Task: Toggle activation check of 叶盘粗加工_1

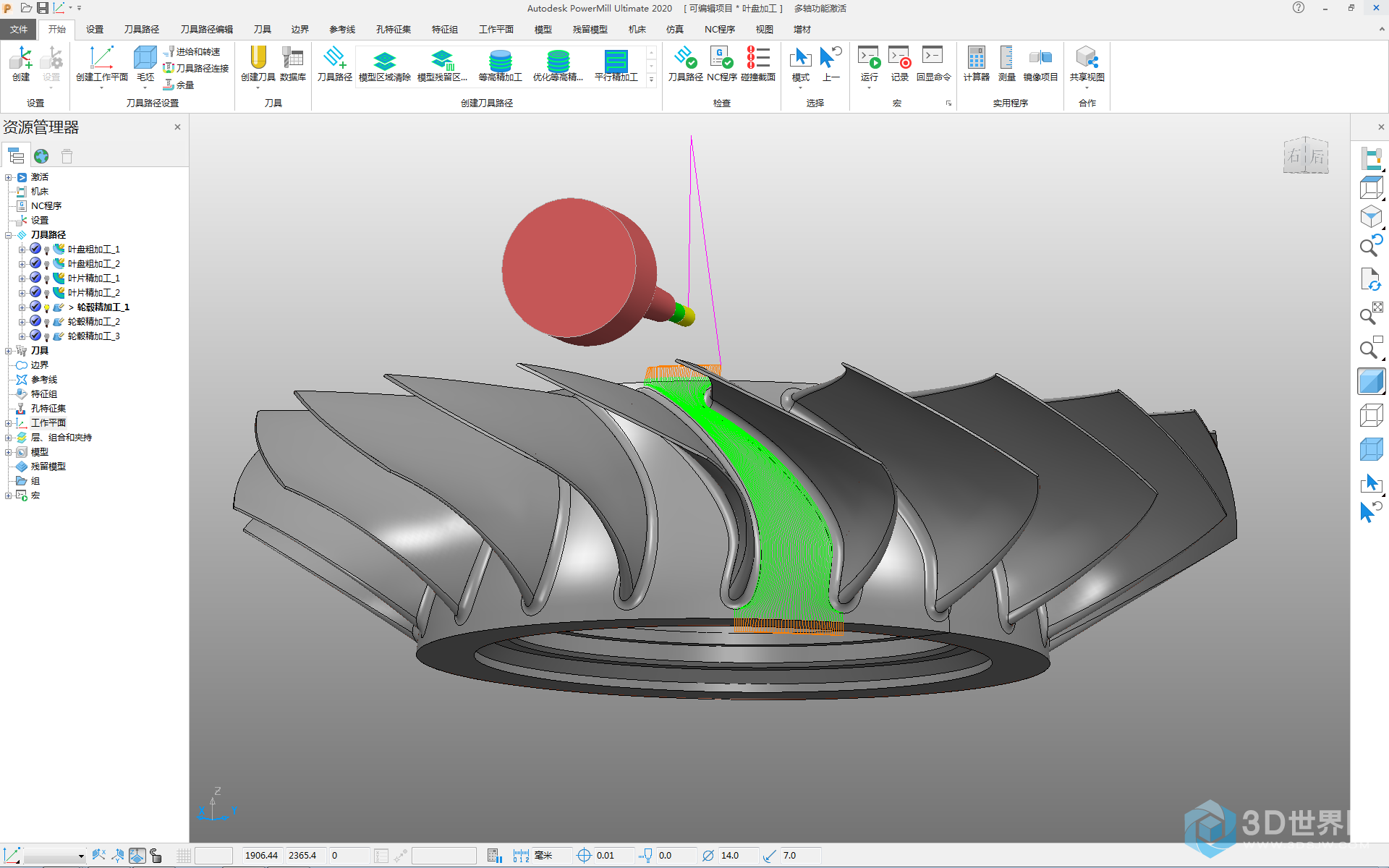Action: (35, 249)
